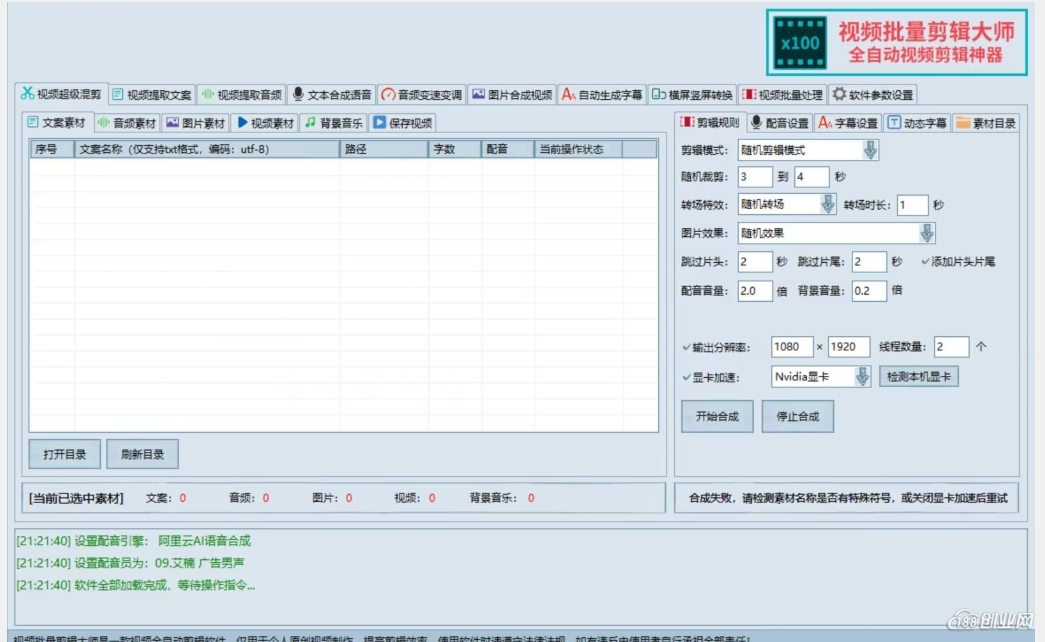Click the waveform icon on 视频提取音频 tab
The image size is (1045, 642).
point(208,94)
